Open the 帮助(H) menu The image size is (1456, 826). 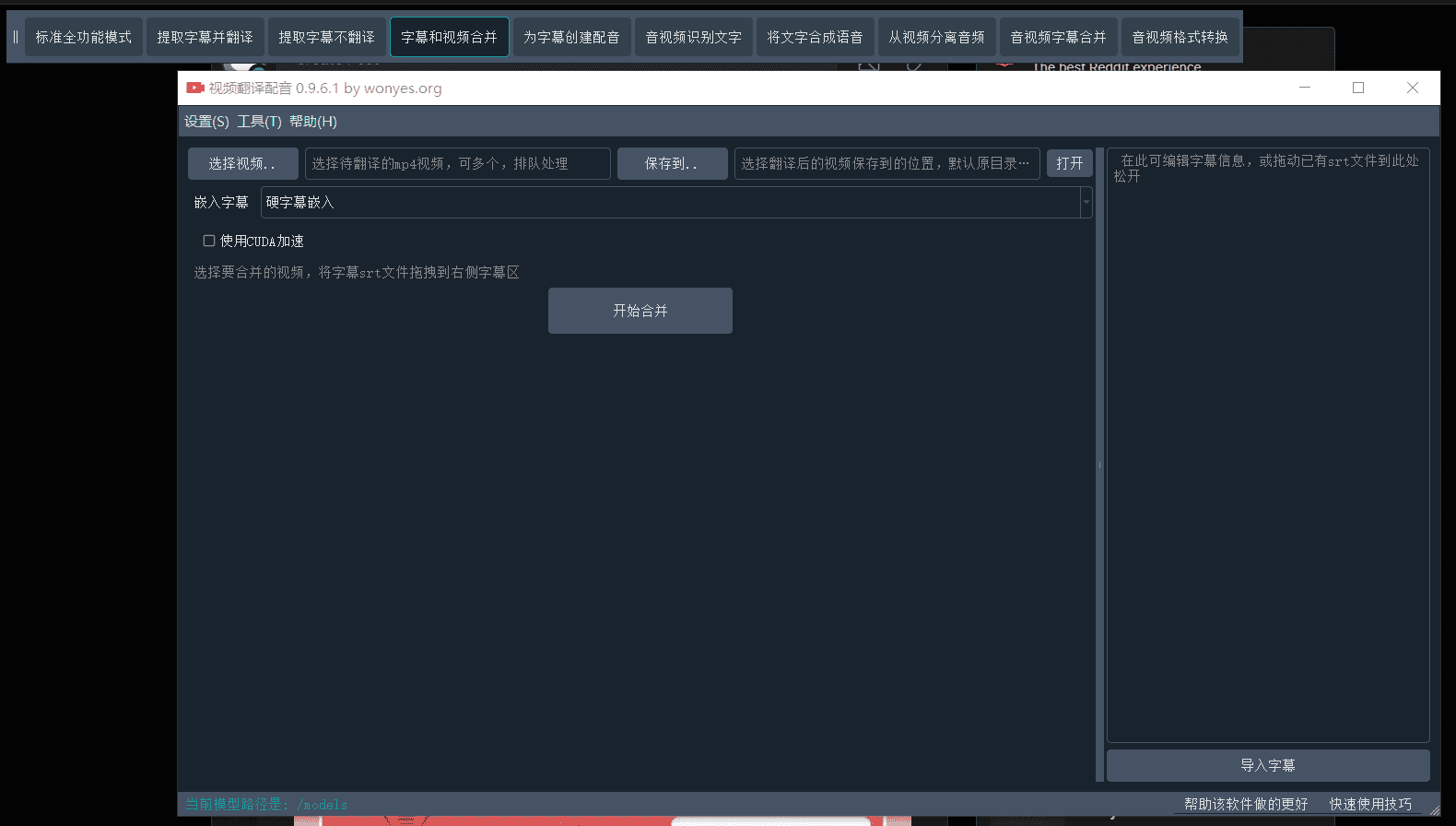click(313, 122)
